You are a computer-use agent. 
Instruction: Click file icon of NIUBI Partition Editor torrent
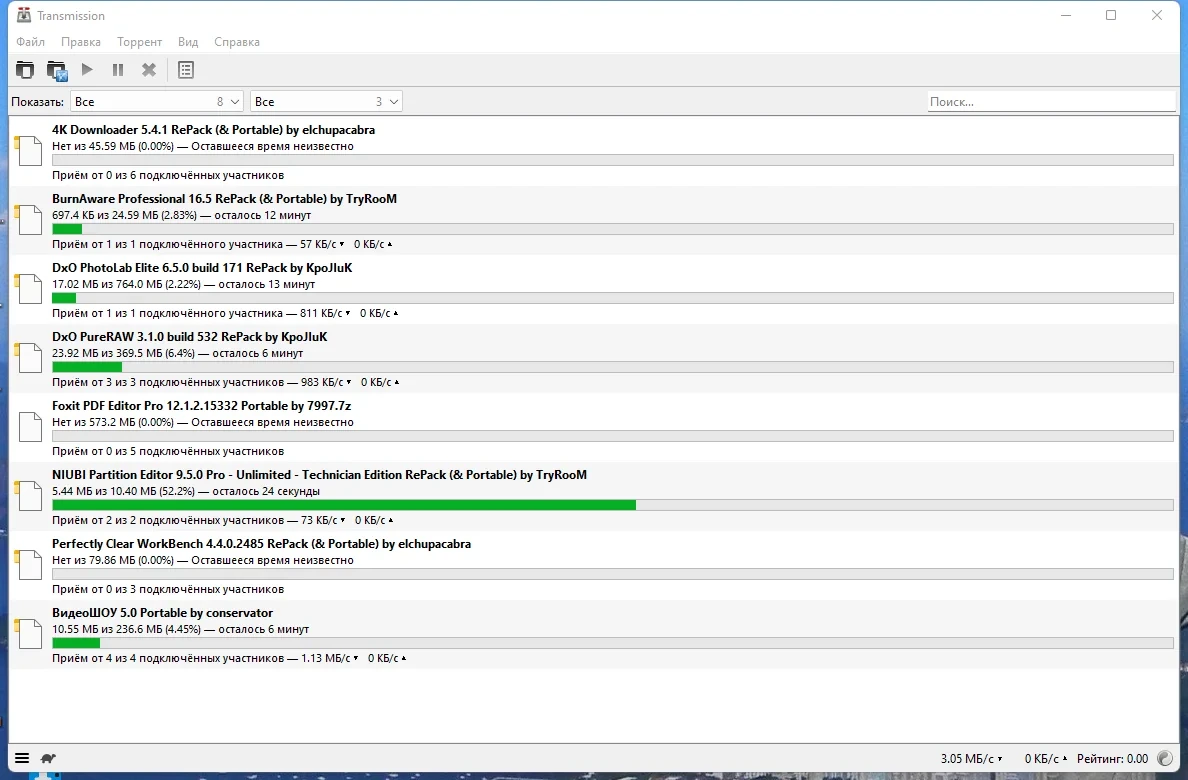[x=29, y=496]
